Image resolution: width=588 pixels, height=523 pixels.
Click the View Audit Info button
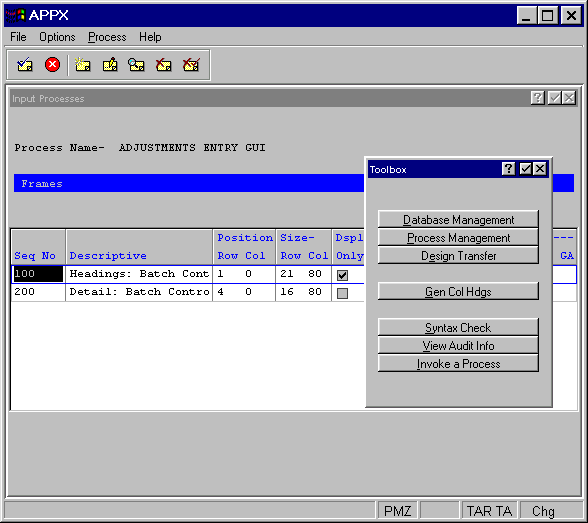(x=458, y=345)
